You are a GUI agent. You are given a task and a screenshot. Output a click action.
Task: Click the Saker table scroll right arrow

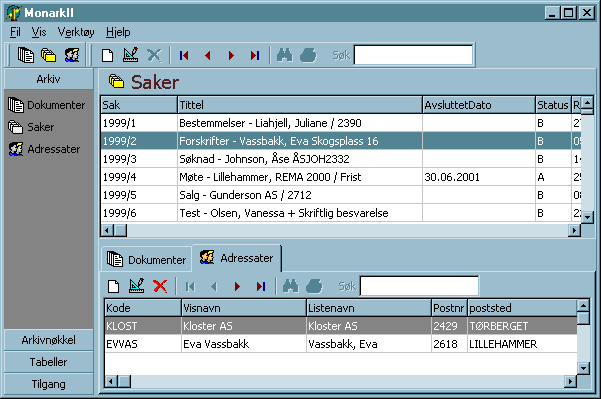point(574,230)
